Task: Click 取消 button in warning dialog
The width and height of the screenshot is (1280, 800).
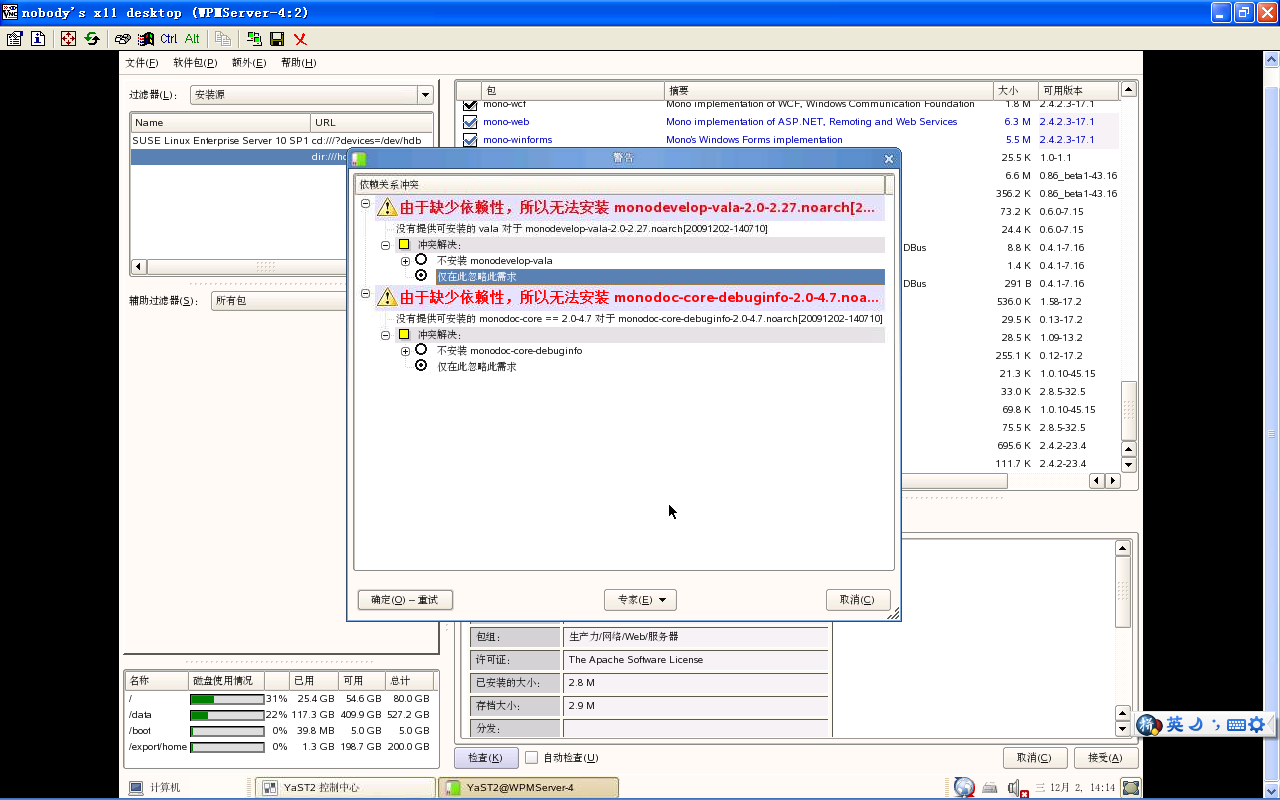Action: pos(858,600)
